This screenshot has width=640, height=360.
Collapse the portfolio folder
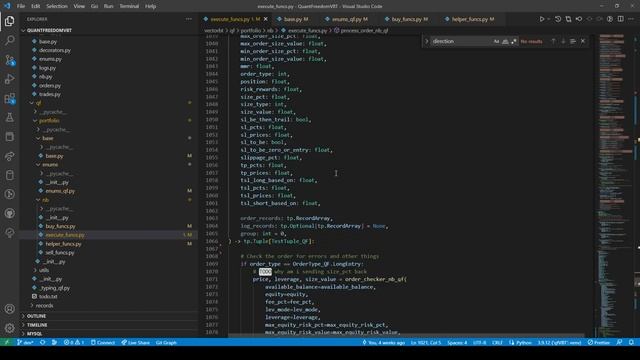(49, 120)
